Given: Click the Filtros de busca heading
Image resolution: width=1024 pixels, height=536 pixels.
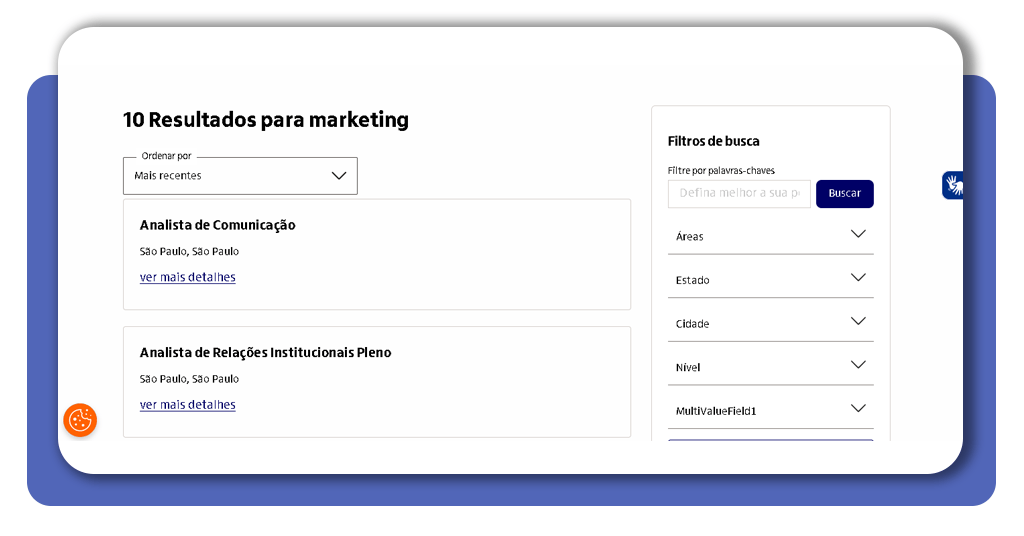Looking at the screenshot, I should (x=713, y=141).
